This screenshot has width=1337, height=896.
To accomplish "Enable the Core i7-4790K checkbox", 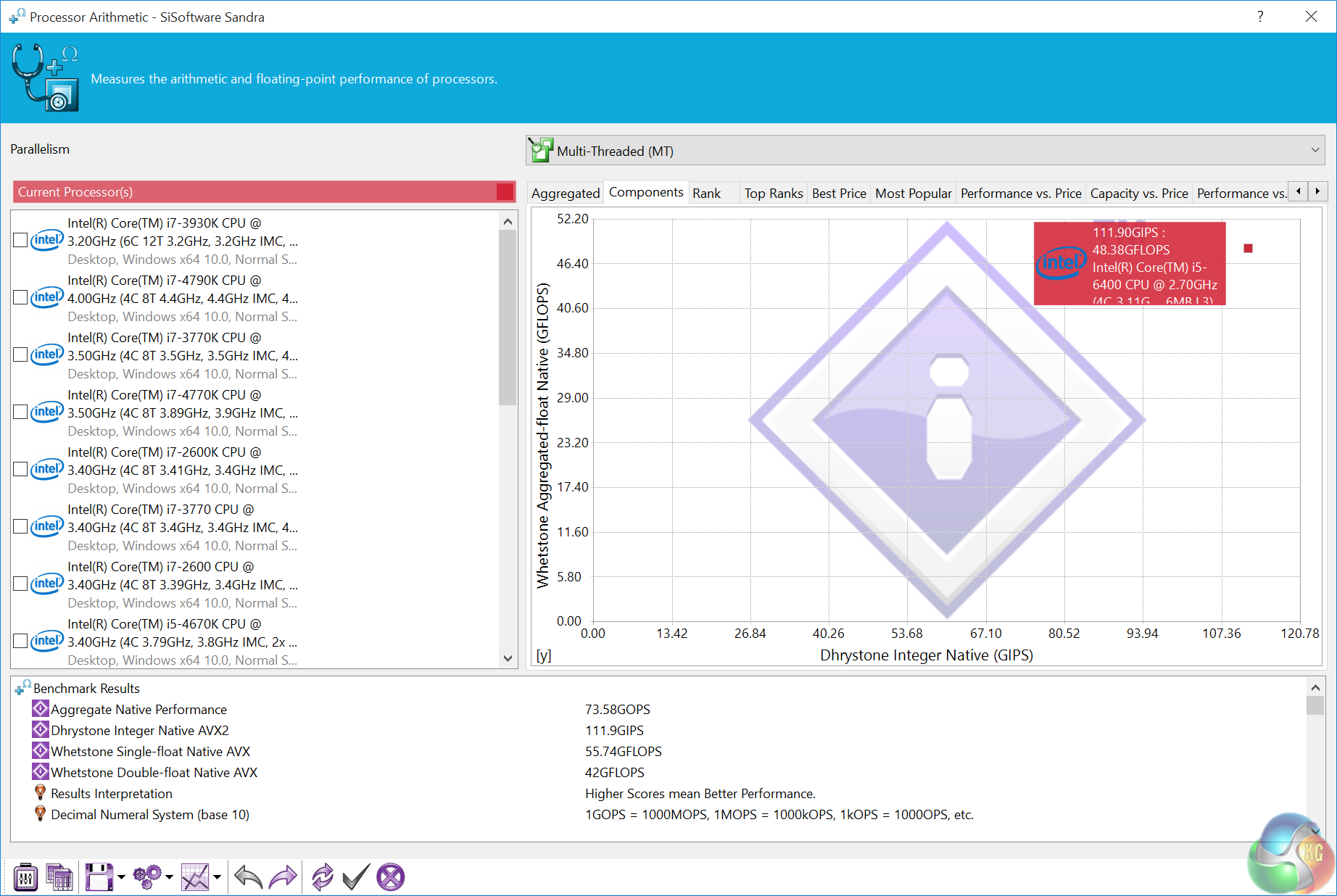I will click(21, 298).
